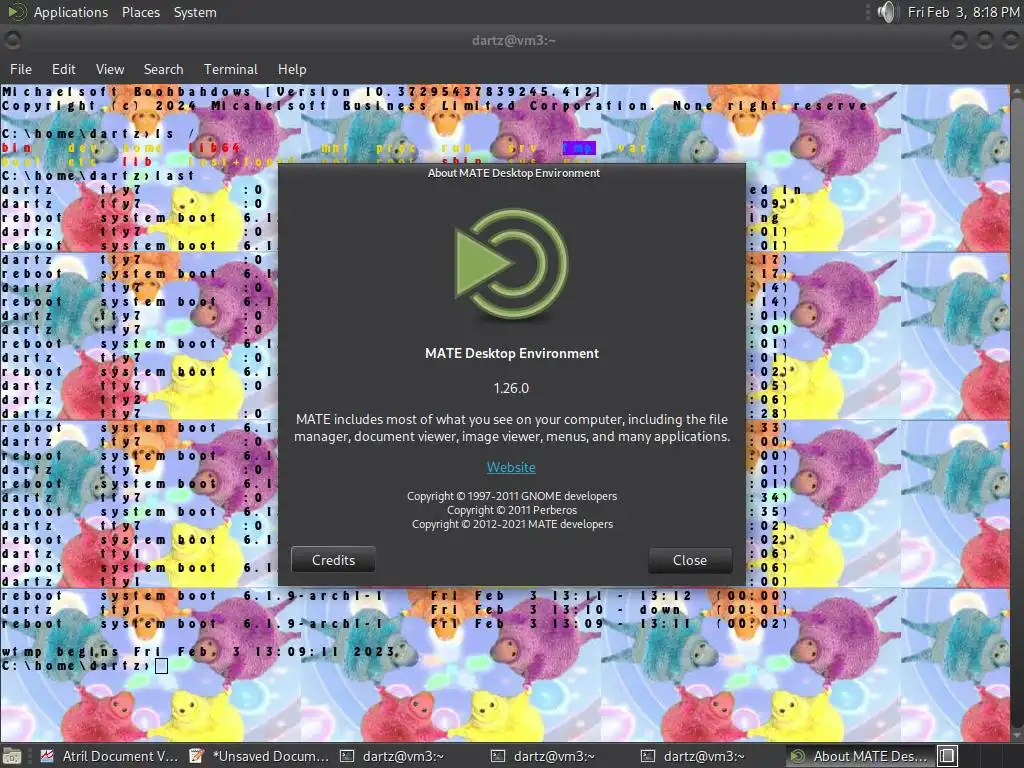
Task: Click the show desktop icon in bottom panel
Action: [x=12, y=756]
